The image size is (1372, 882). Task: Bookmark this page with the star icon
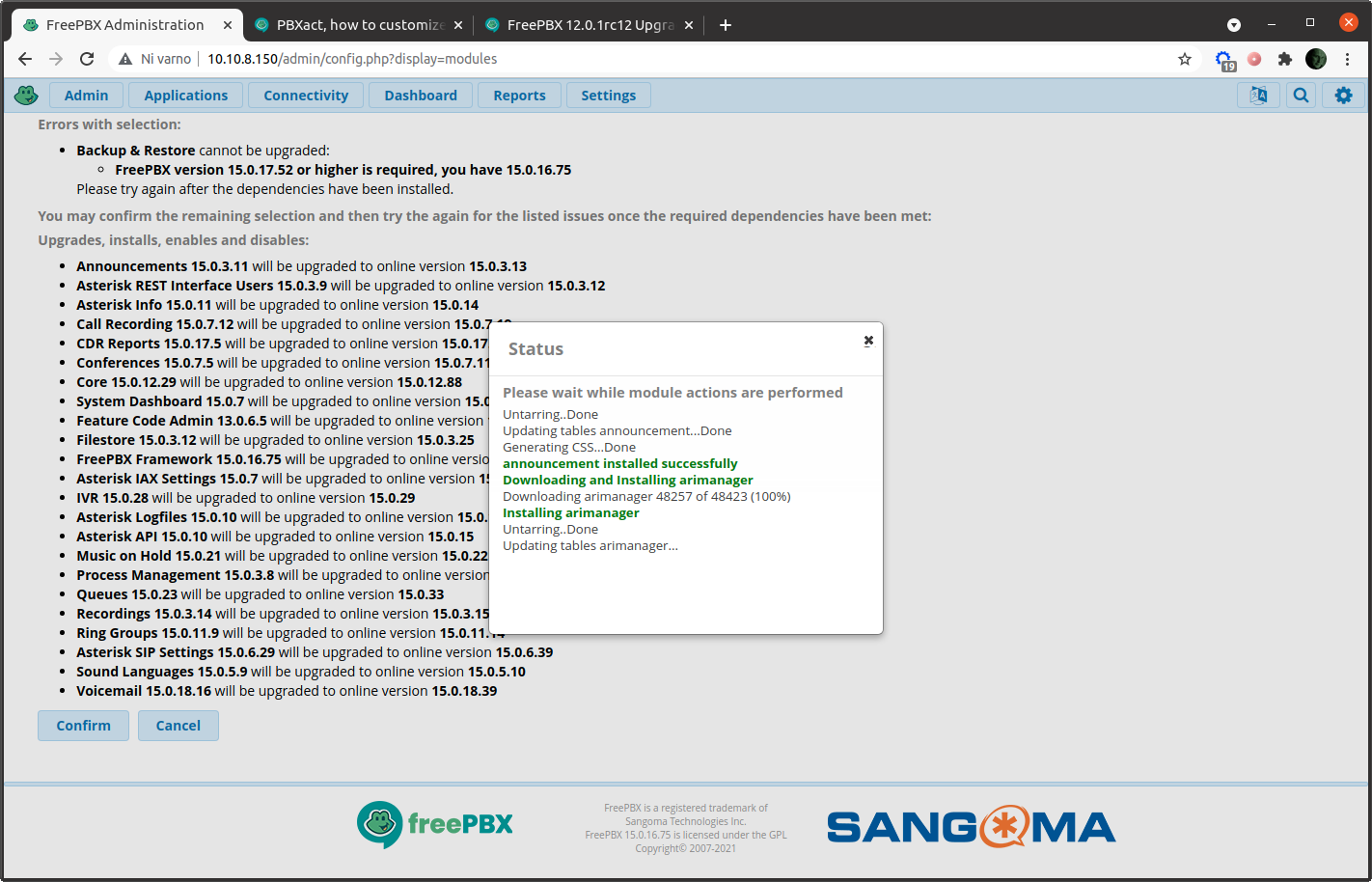pos(1184,59)
